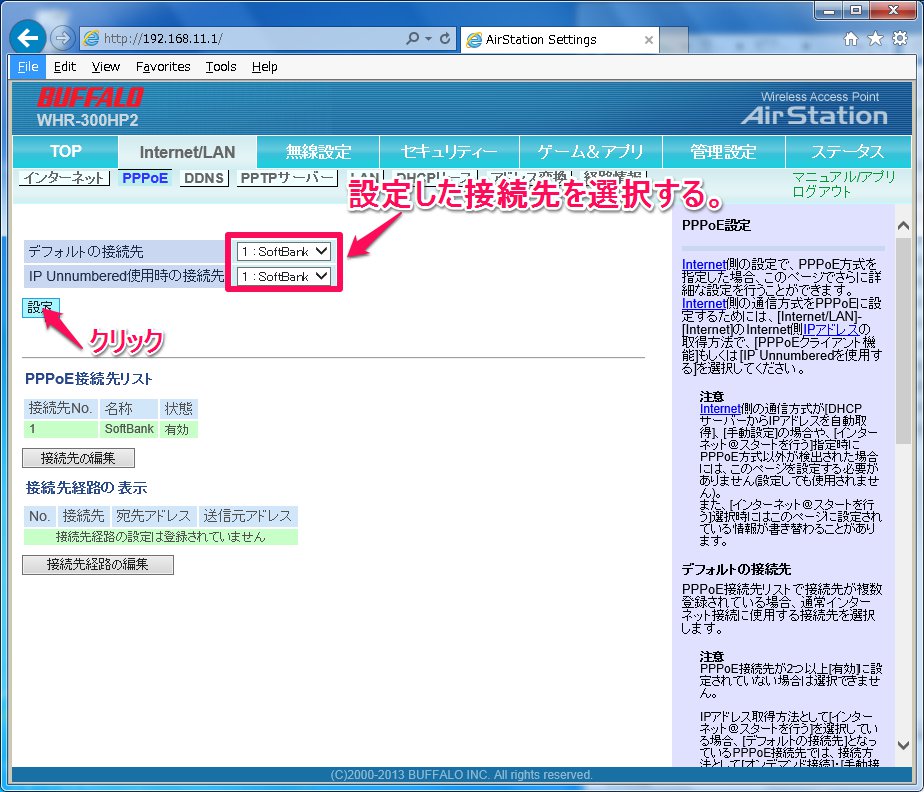Screen dimensions: 924x792
Task: Open the browser Home icon
Action: (851, 39)
